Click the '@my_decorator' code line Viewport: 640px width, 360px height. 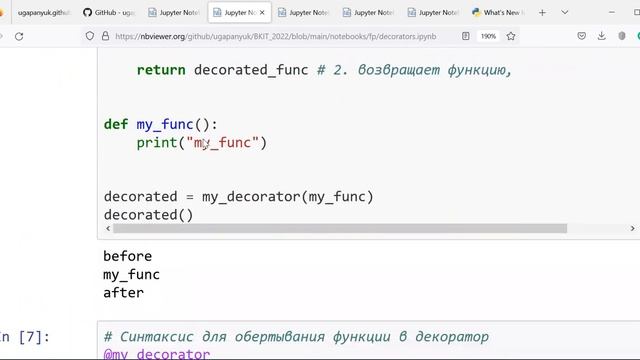pos(157,353)
